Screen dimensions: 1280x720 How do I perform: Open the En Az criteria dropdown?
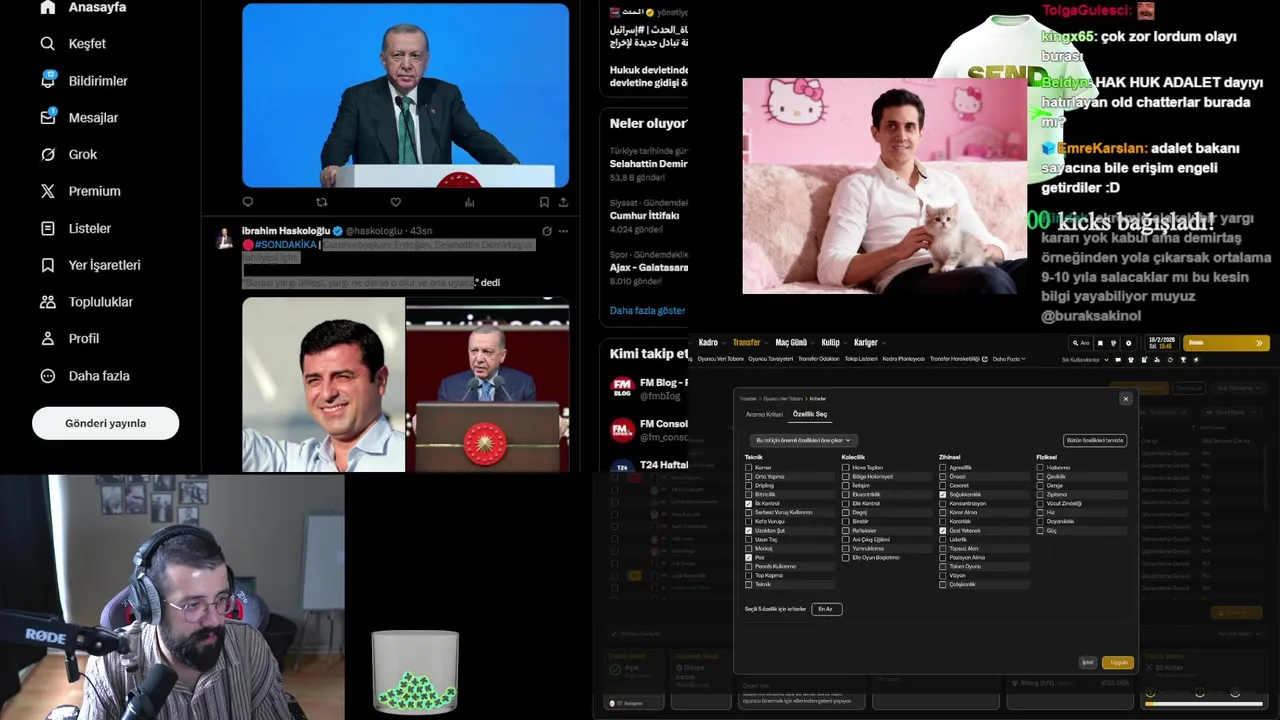[x=827, y=609]
